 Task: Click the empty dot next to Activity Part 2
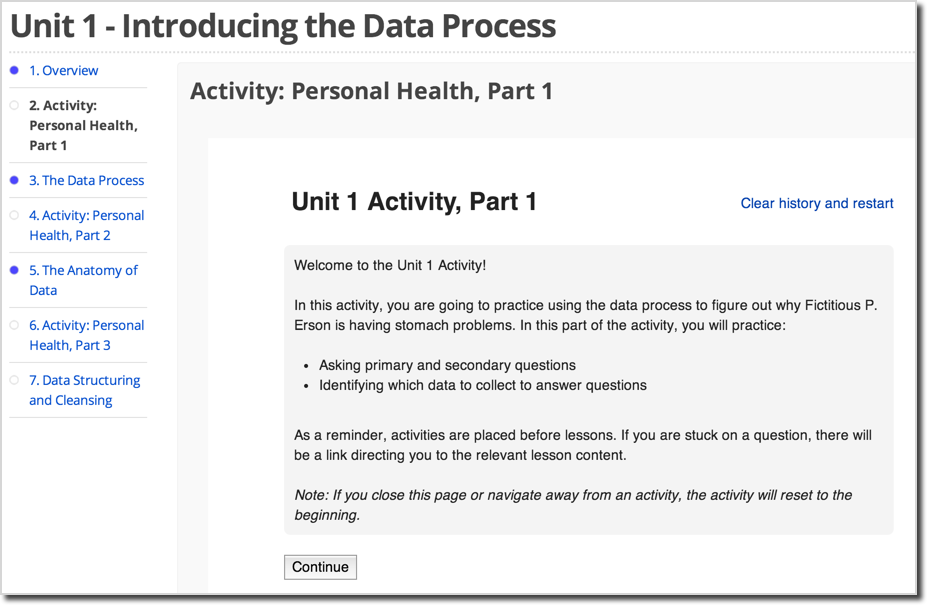pos(14,215)
